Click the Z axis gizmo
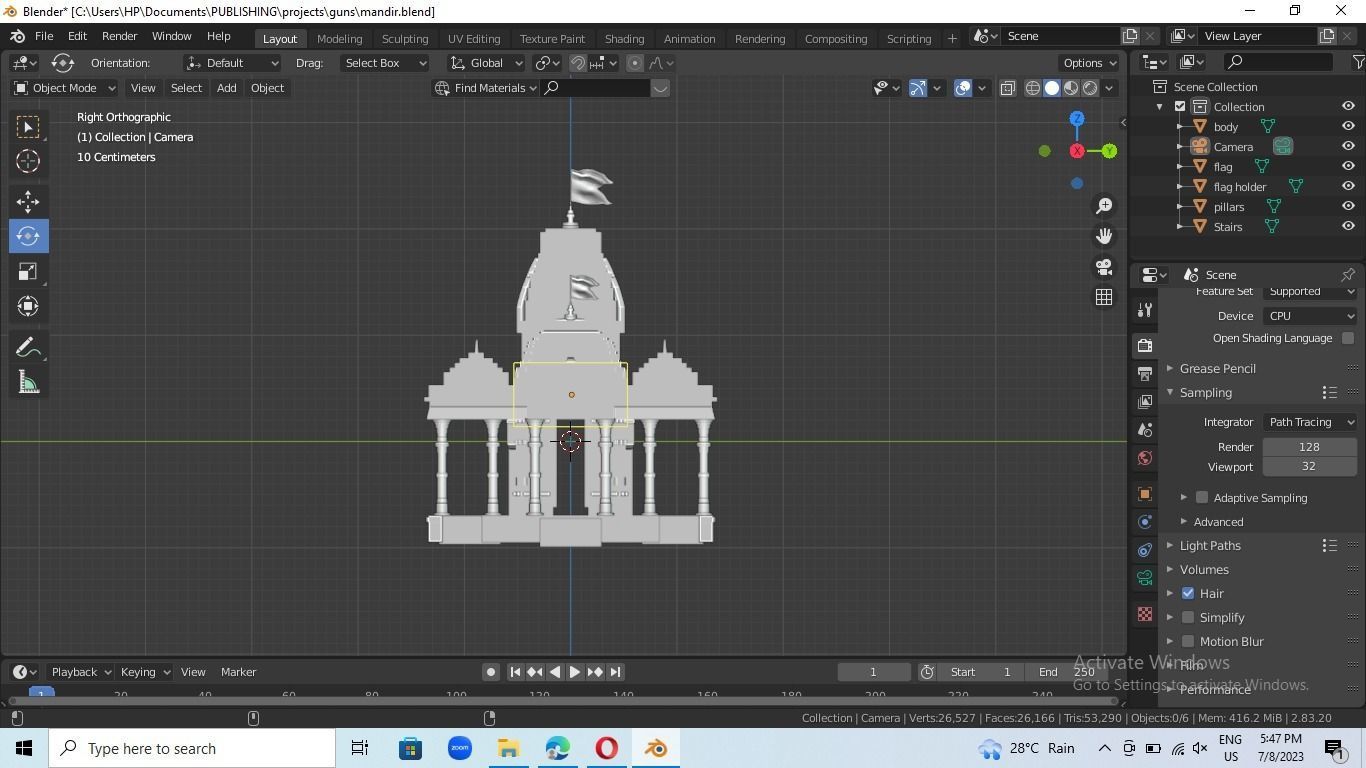 pos(1077,119)
